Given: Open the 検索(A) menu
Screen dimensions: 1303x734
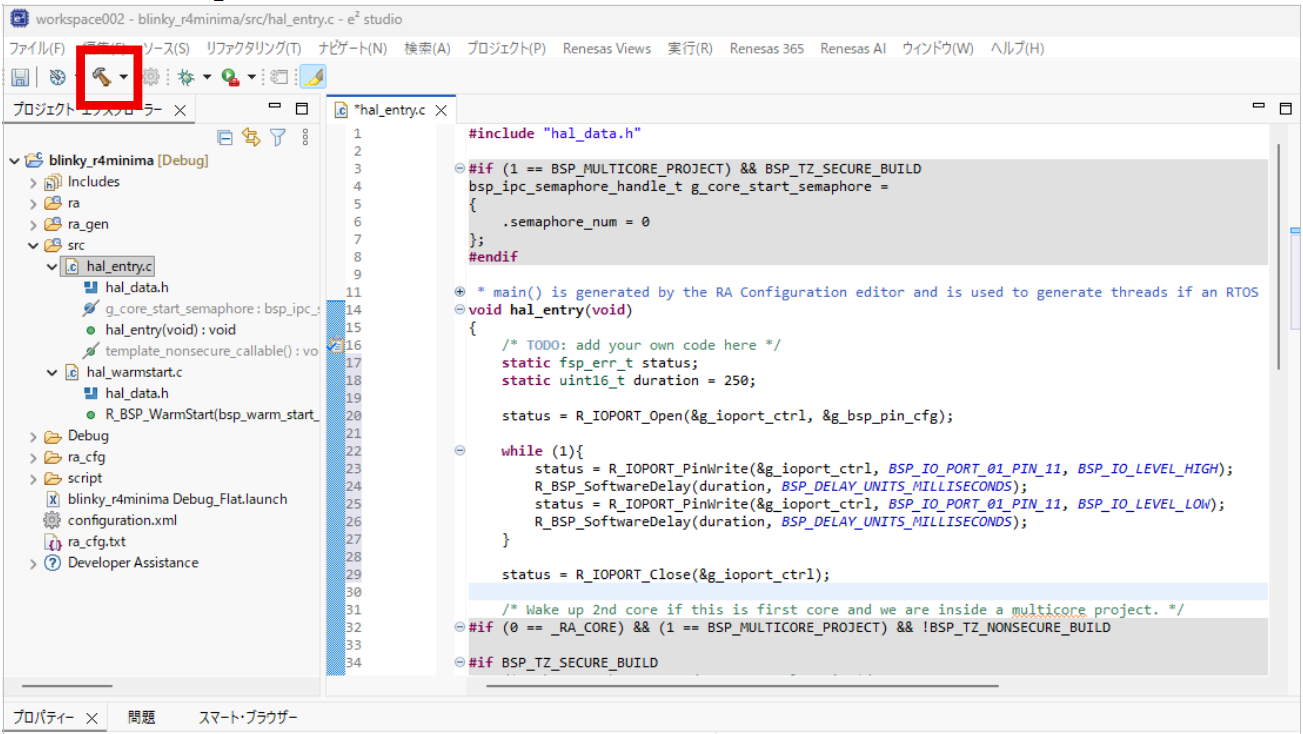Looking at the screenshot, I should pos(427,48).
